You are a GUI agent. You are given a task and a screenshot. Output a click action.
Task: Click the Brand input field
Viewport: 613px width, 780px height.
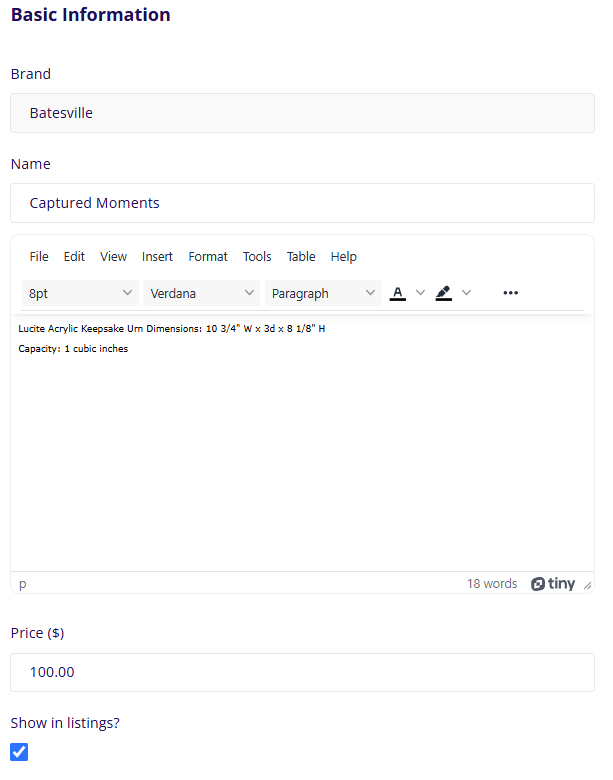coord(302,113)
